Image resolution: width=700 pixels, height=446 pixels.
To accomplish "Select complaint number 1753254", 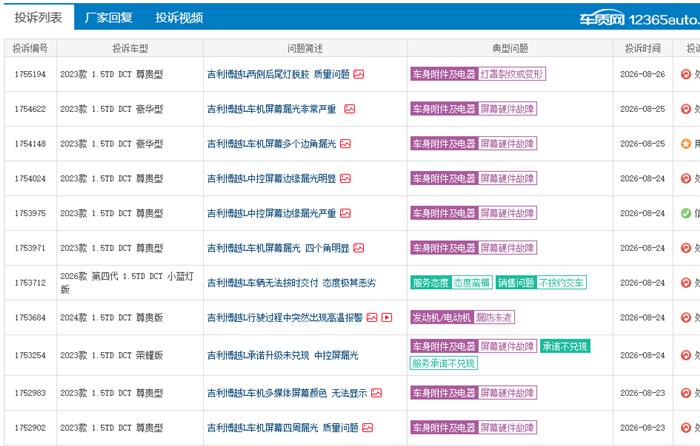I will point(30,355).
